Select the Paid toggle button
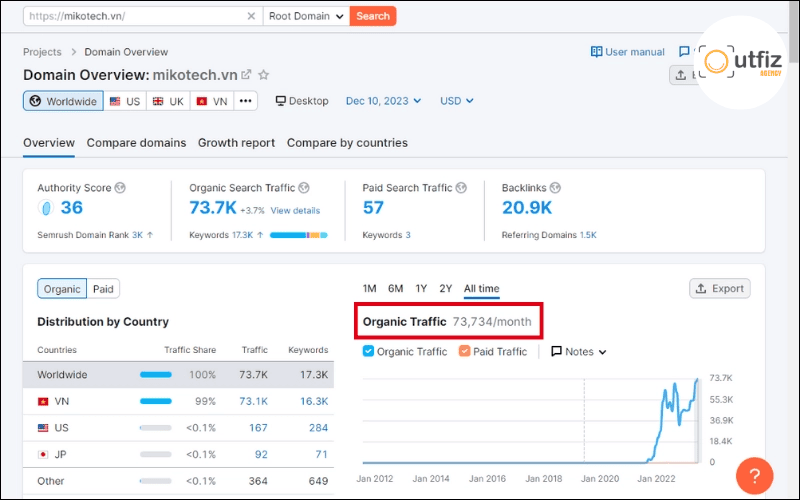 (103, 289)
